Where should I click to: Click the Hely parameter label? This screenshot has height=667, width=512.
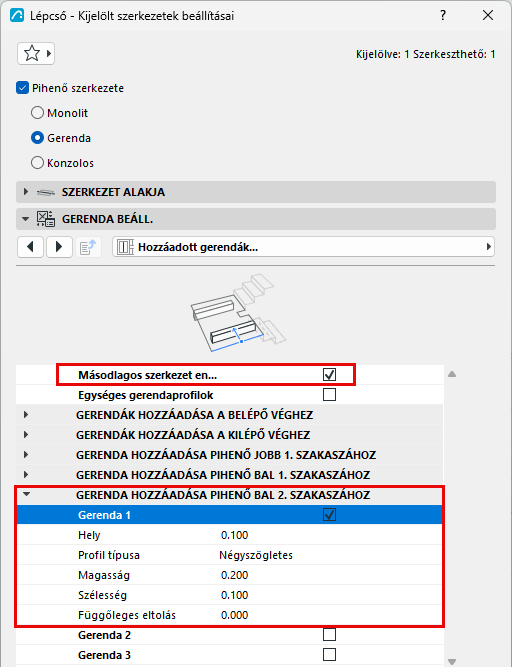point(89,535)
